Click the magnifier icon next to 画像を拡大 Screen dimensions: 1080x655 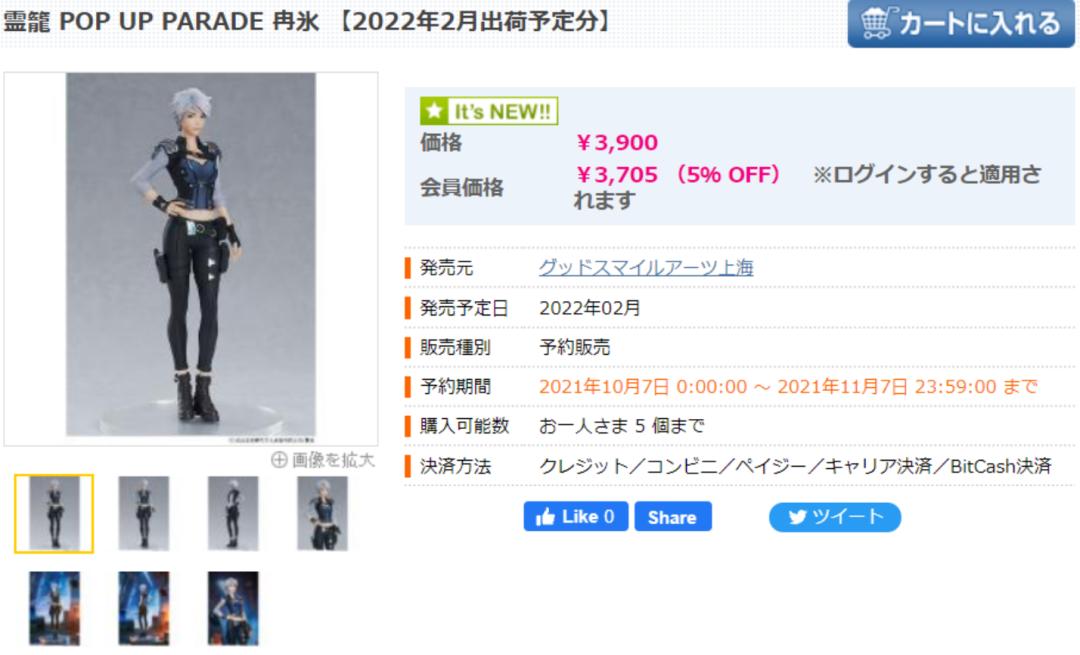279,459
